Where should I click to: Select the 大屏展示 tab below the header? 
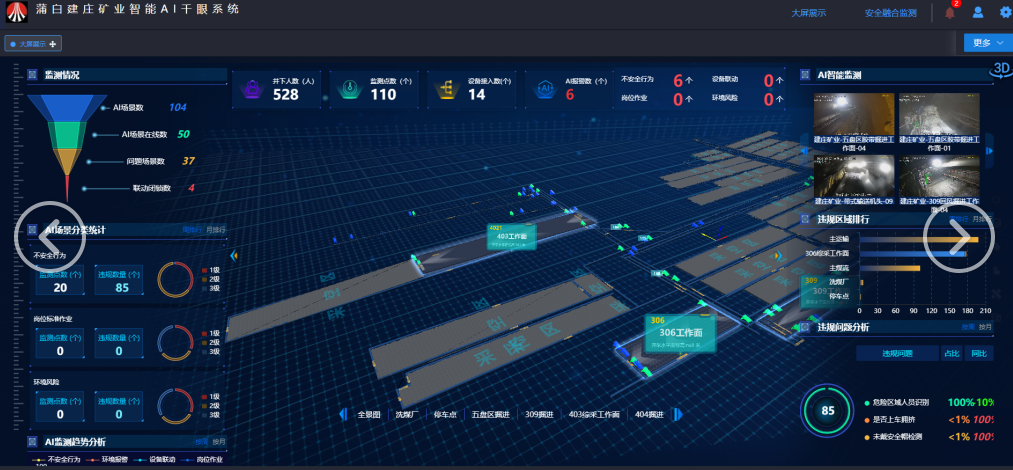click(x=35, y=43)
